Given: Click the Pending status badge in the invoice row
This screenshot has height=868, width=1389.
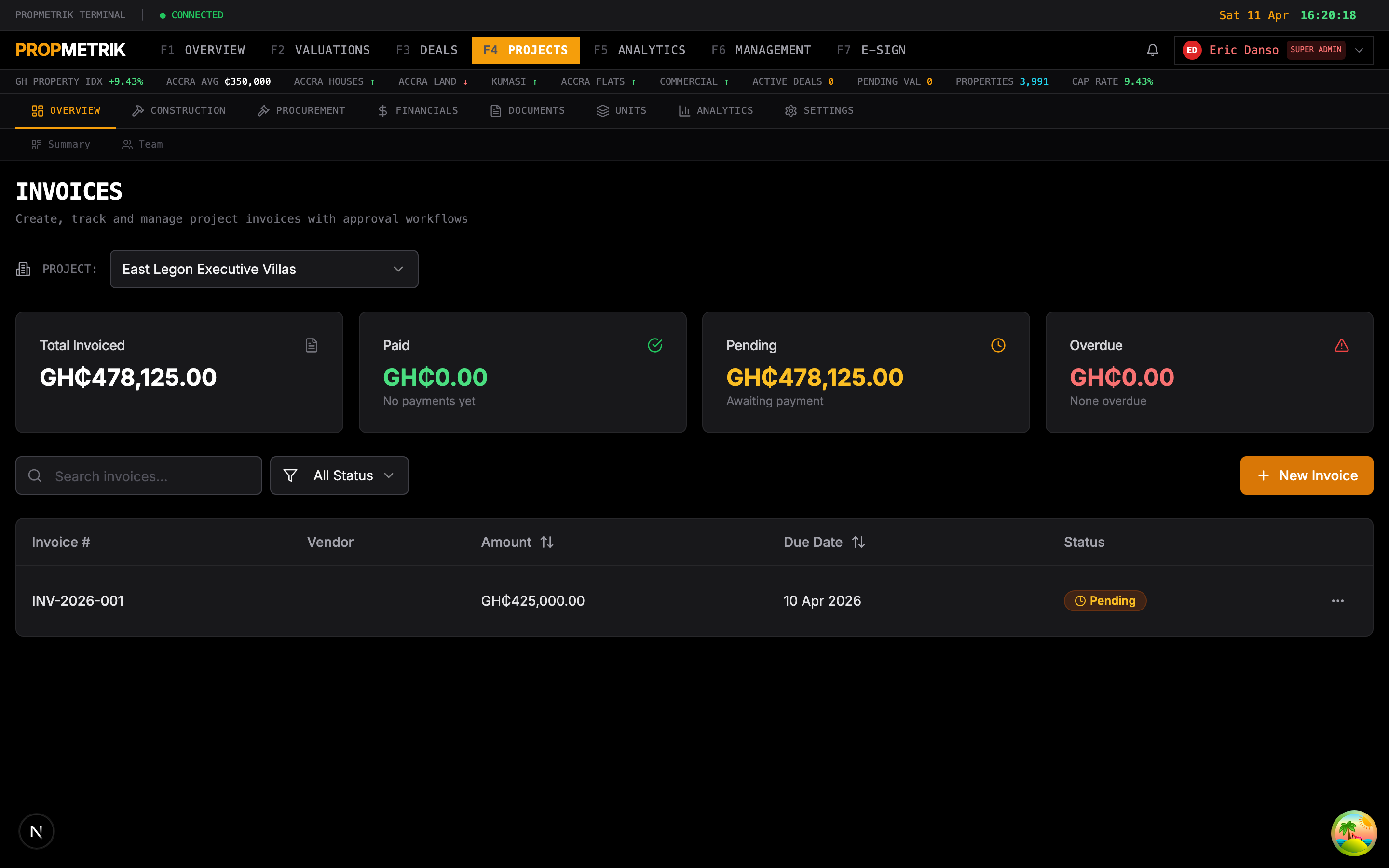Looking at the screenshot, I should click(x=1105, y=600).
